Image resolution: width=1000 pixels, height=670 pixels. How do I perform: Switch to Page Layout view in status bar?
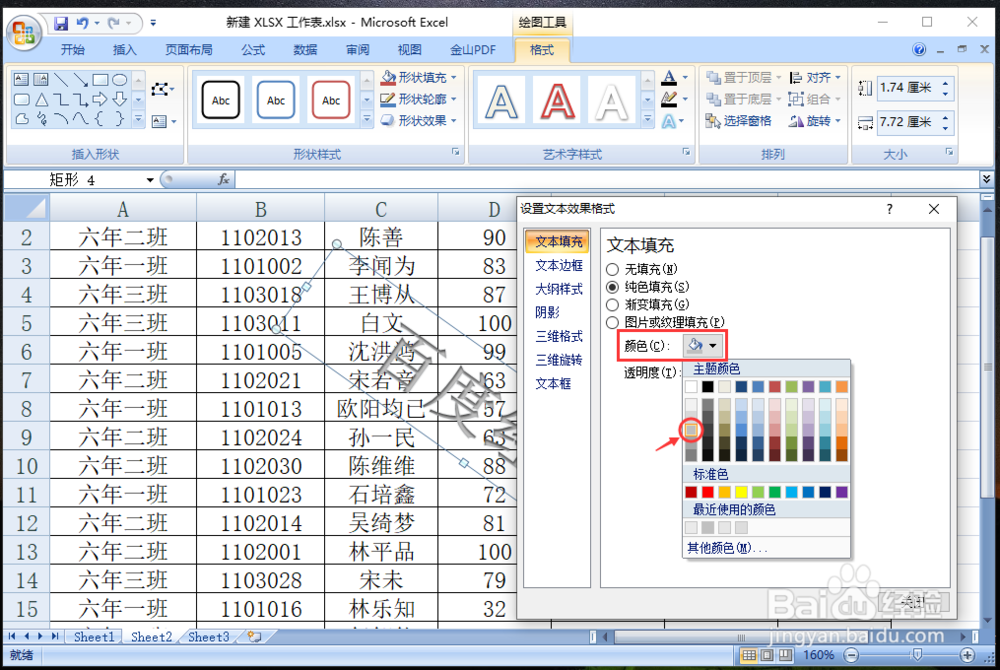(767, 655)
